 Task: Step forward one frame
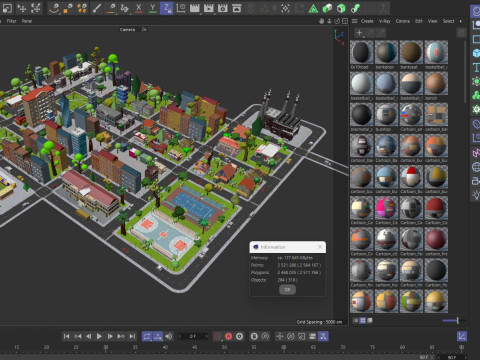[x=110, y=336]
